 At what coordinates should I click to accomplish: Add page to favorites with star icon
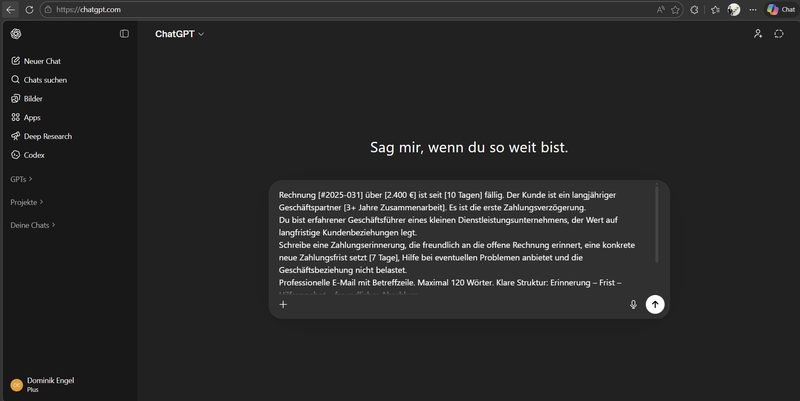[676, 10]
